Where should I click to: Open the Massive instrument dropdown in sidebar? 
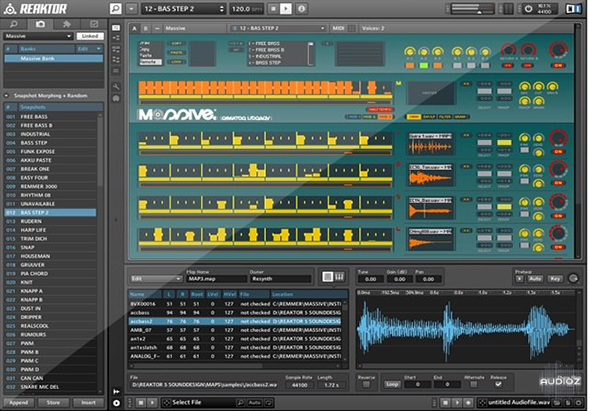pyautogui.click(x=38, y=36)
